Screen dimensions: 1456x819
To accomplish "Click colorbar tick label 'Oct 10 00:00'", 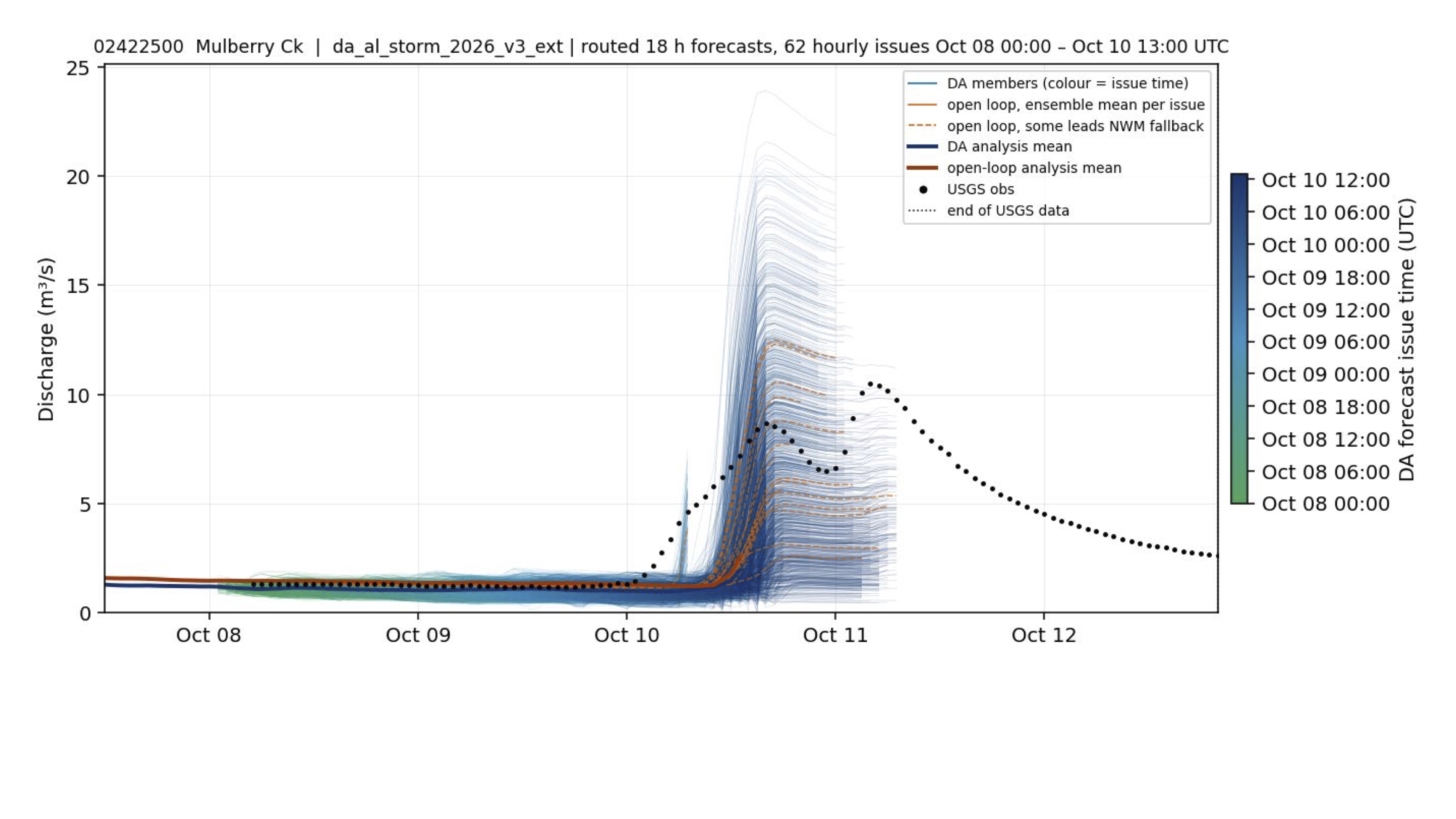I will pyautogui.click(x=1325, y=245).
